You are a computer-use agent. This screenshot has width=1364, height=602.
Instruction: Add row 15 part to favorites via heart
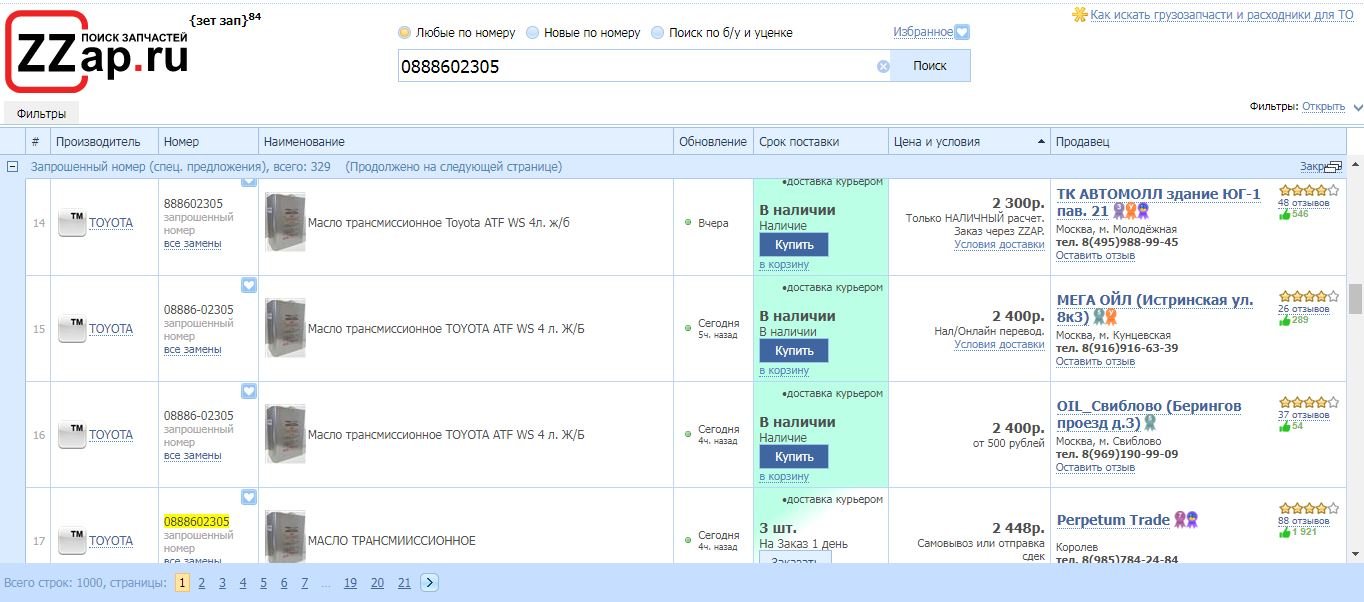[249, 285]
